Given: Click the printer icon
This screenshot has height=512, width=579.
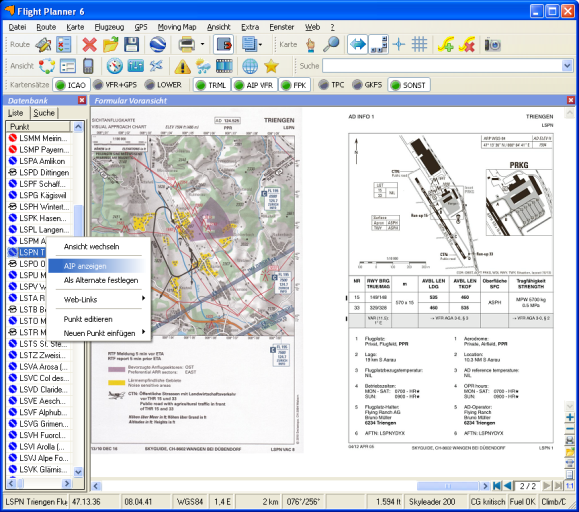Looking at the screenshot, I should click(x=186, y=45).
